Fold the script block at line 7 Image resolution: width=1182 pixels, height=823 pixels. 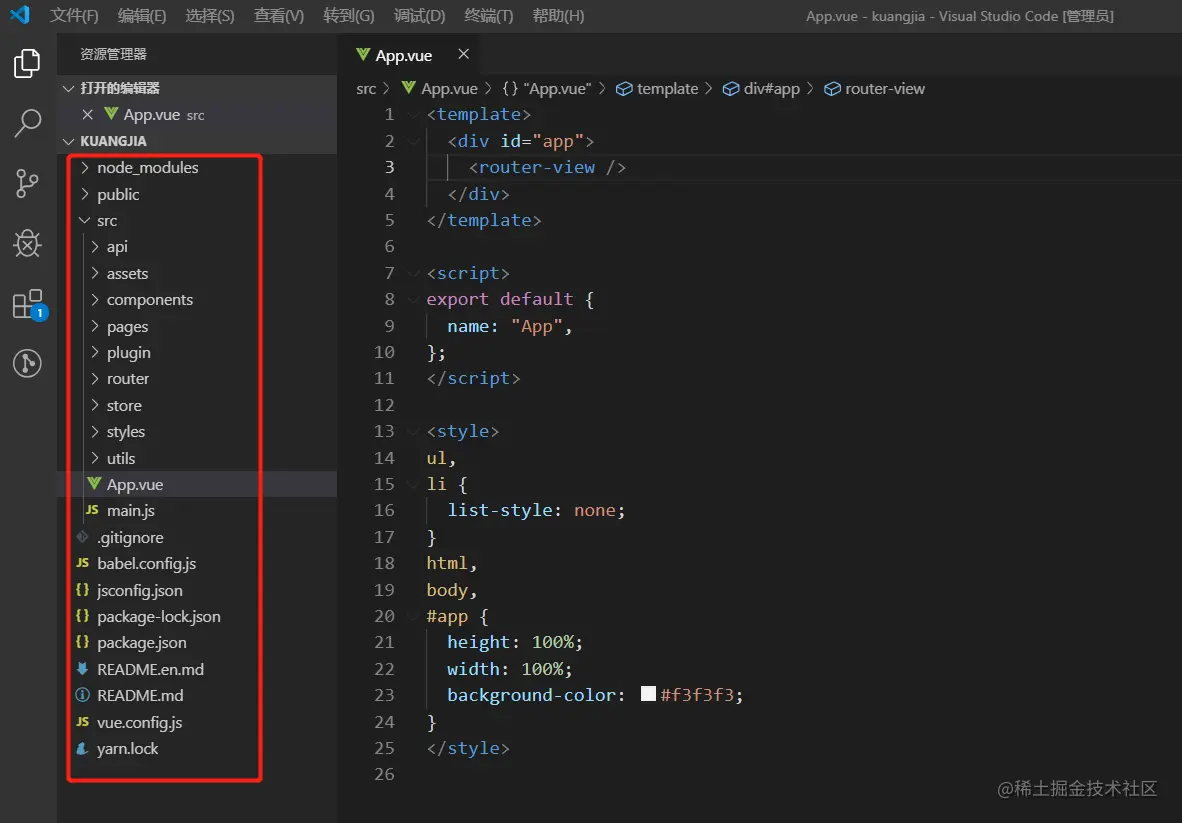(x=413, y=273)
